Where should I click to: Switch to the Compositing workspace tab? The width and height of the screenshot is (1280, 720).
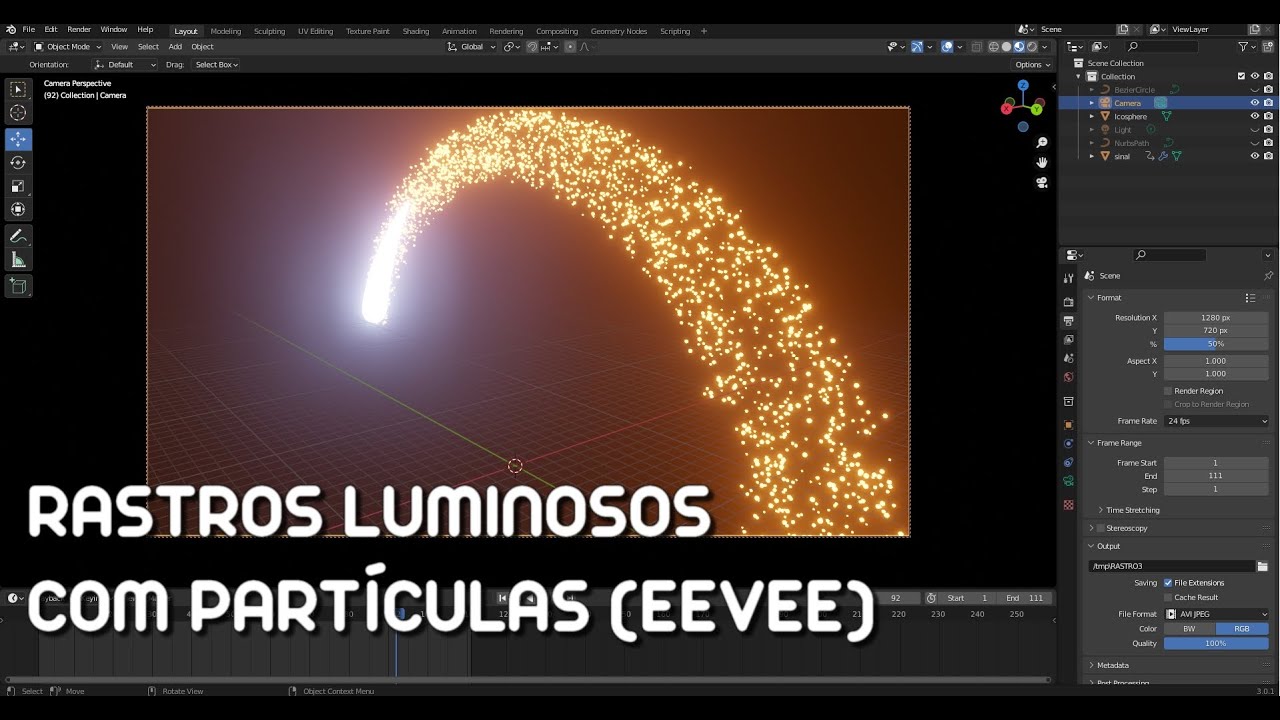click(x=557, y=31)
